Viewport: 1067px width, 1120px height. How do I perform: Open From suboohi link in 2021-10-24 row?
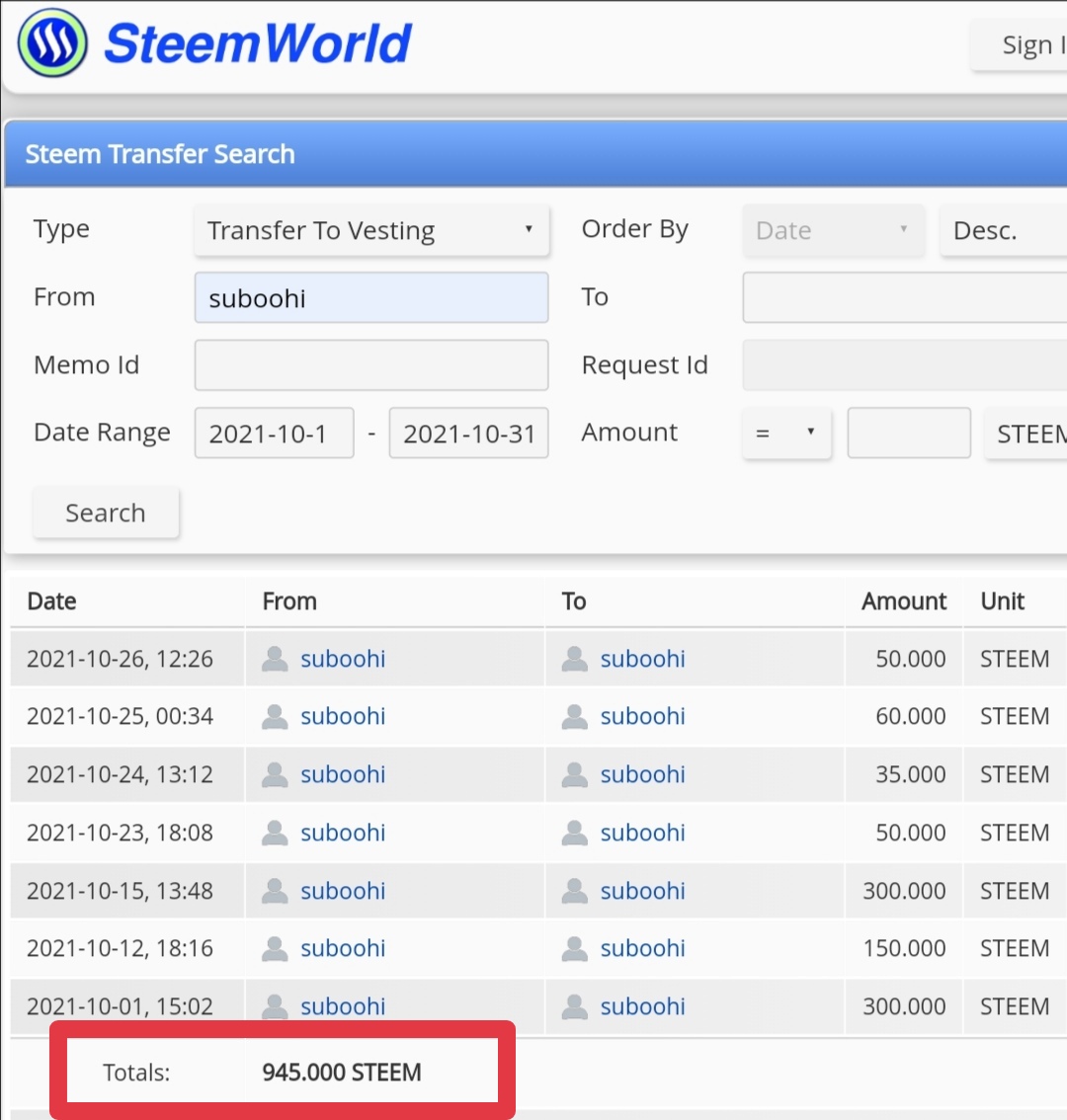click(x=343, y=774)
